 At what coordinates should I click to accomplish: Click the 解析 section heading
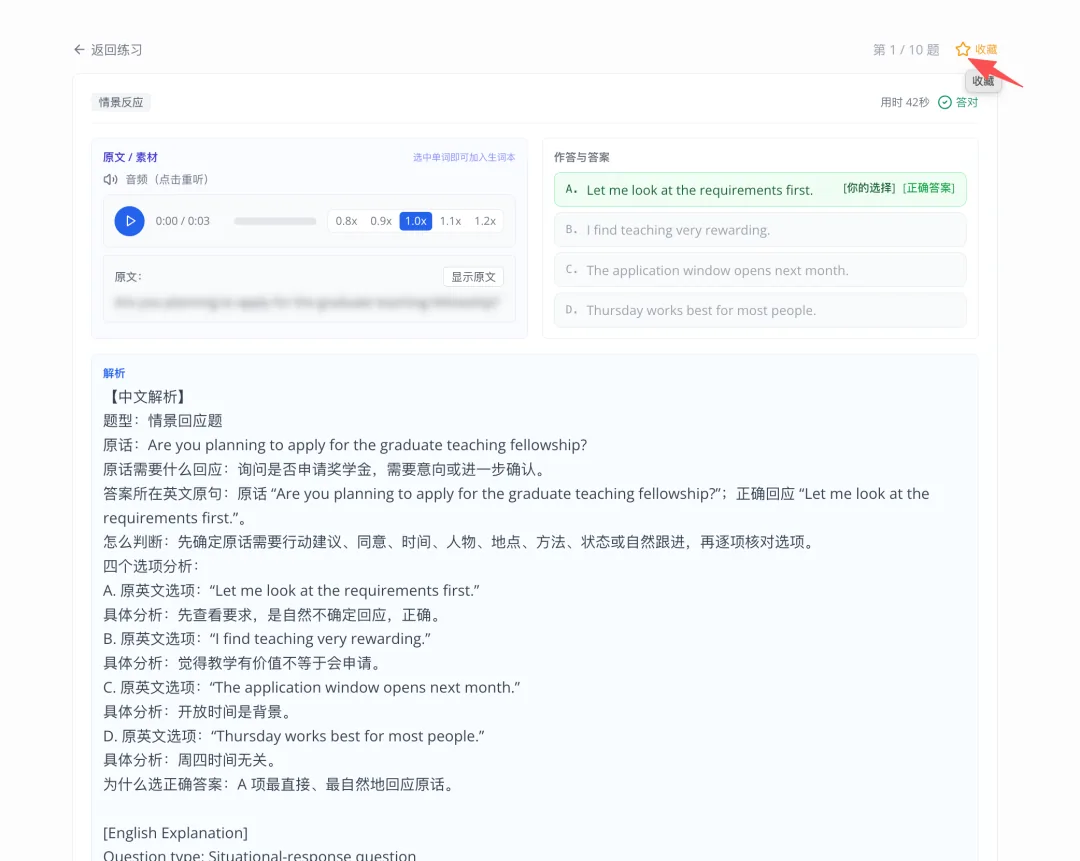click(114, 373)
